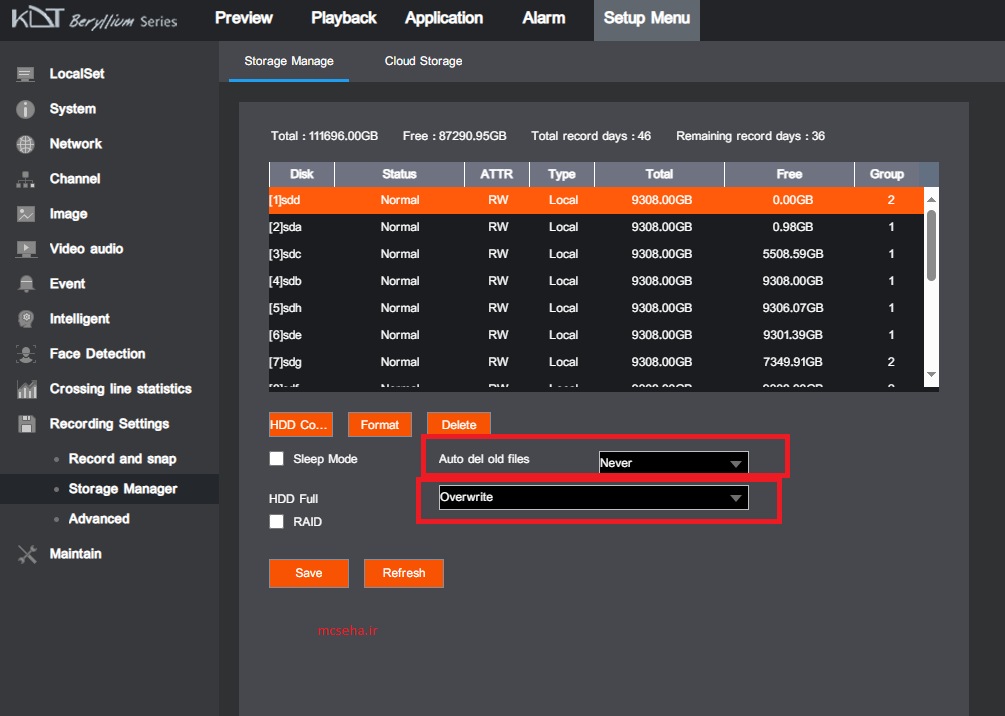This screenshot has height=716, width=1005.
Task: Collapse the Recording Settings section
Action: tap(109, 424)
